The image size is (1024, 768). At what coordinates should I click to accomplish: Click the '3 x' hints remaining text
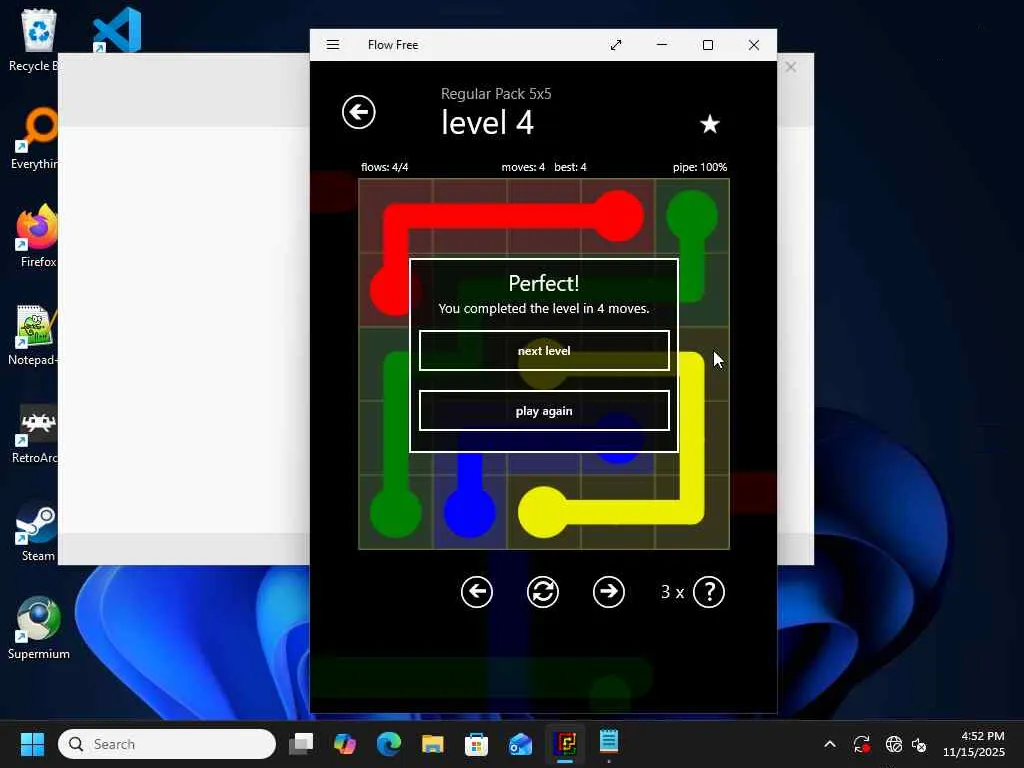pos(672,592)
